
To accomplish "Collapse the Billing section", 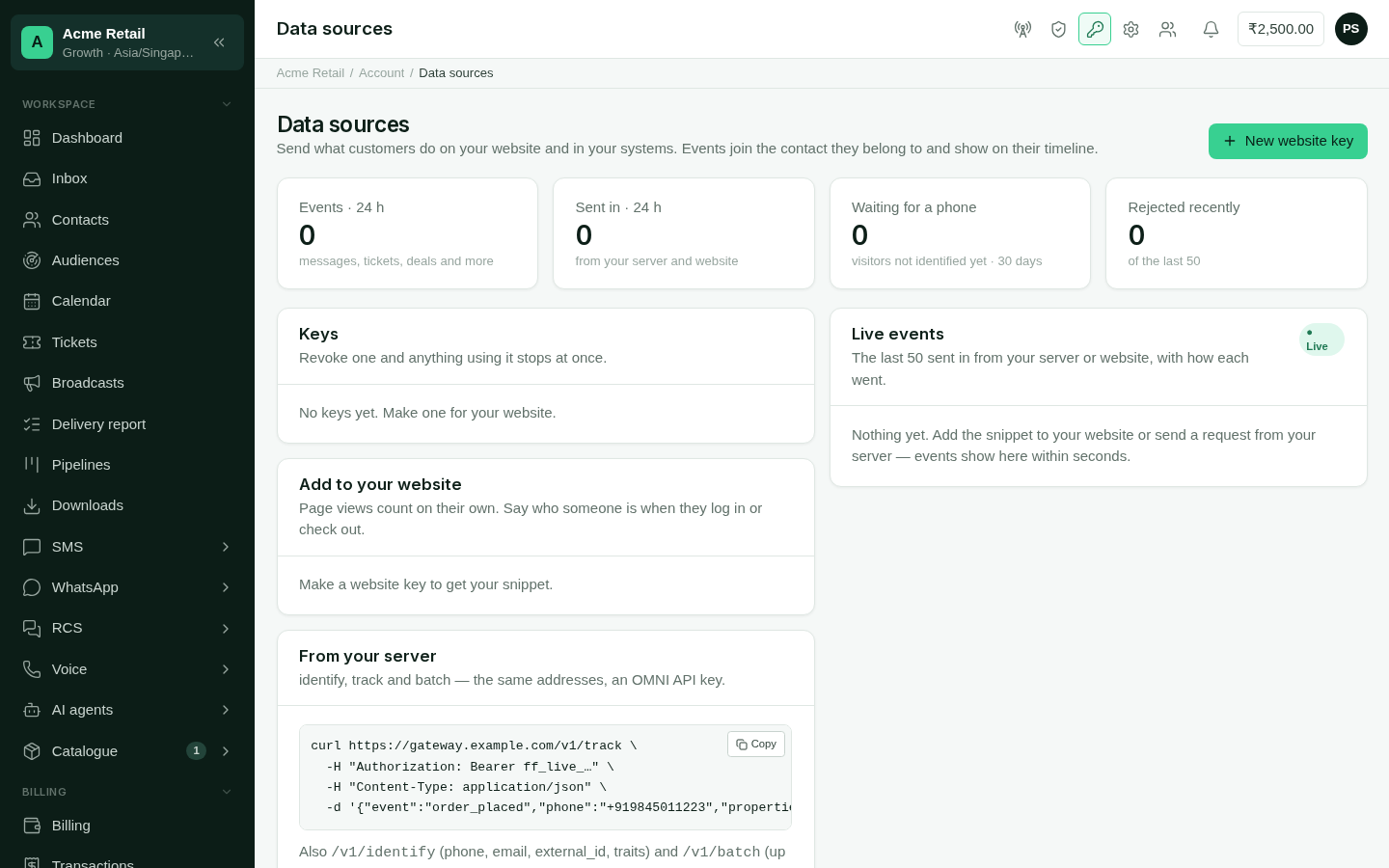I will click(x=227, y=792).
